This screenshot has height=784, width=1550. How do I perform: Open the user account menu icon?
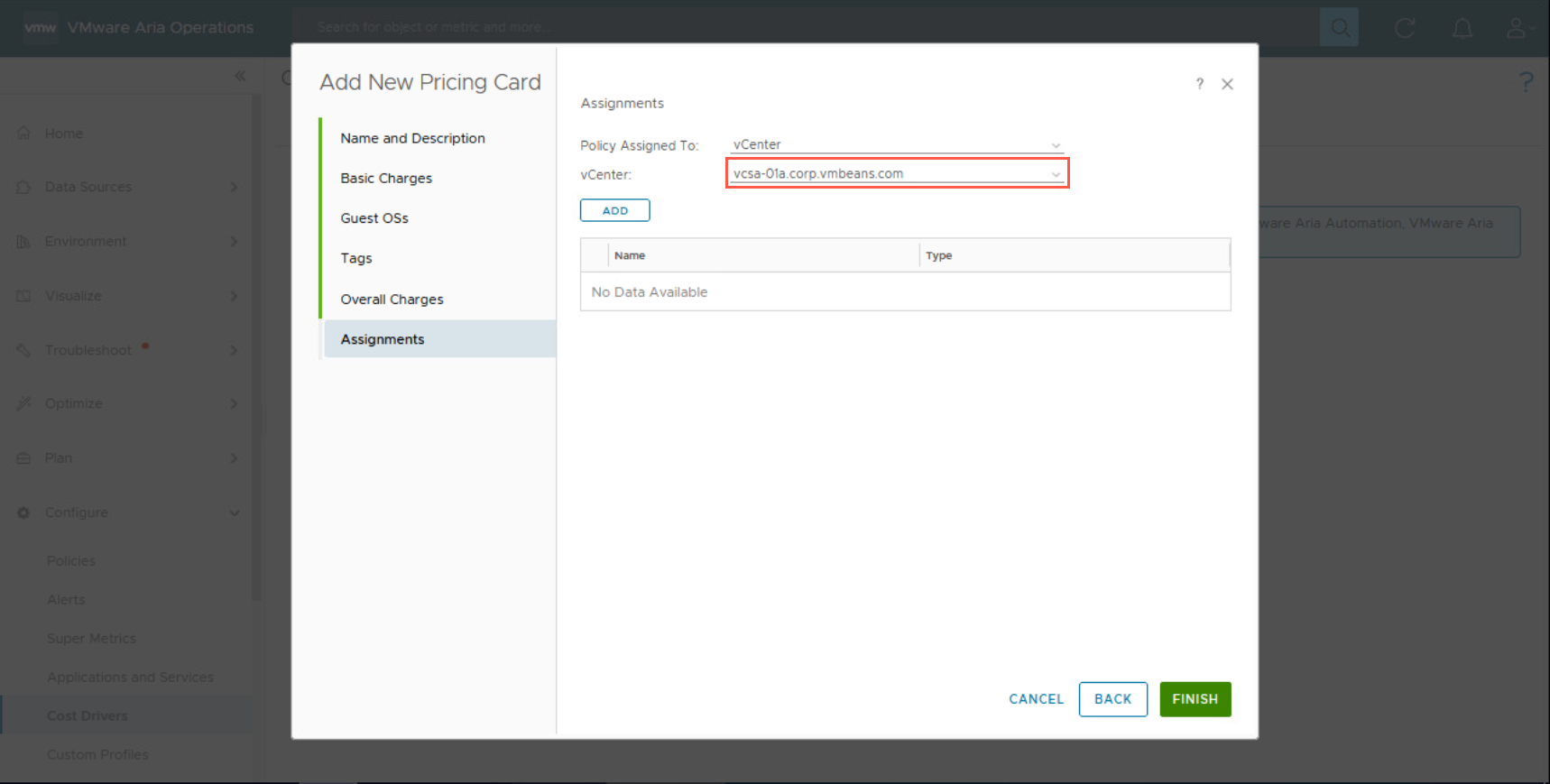(x=1517, y=28)
